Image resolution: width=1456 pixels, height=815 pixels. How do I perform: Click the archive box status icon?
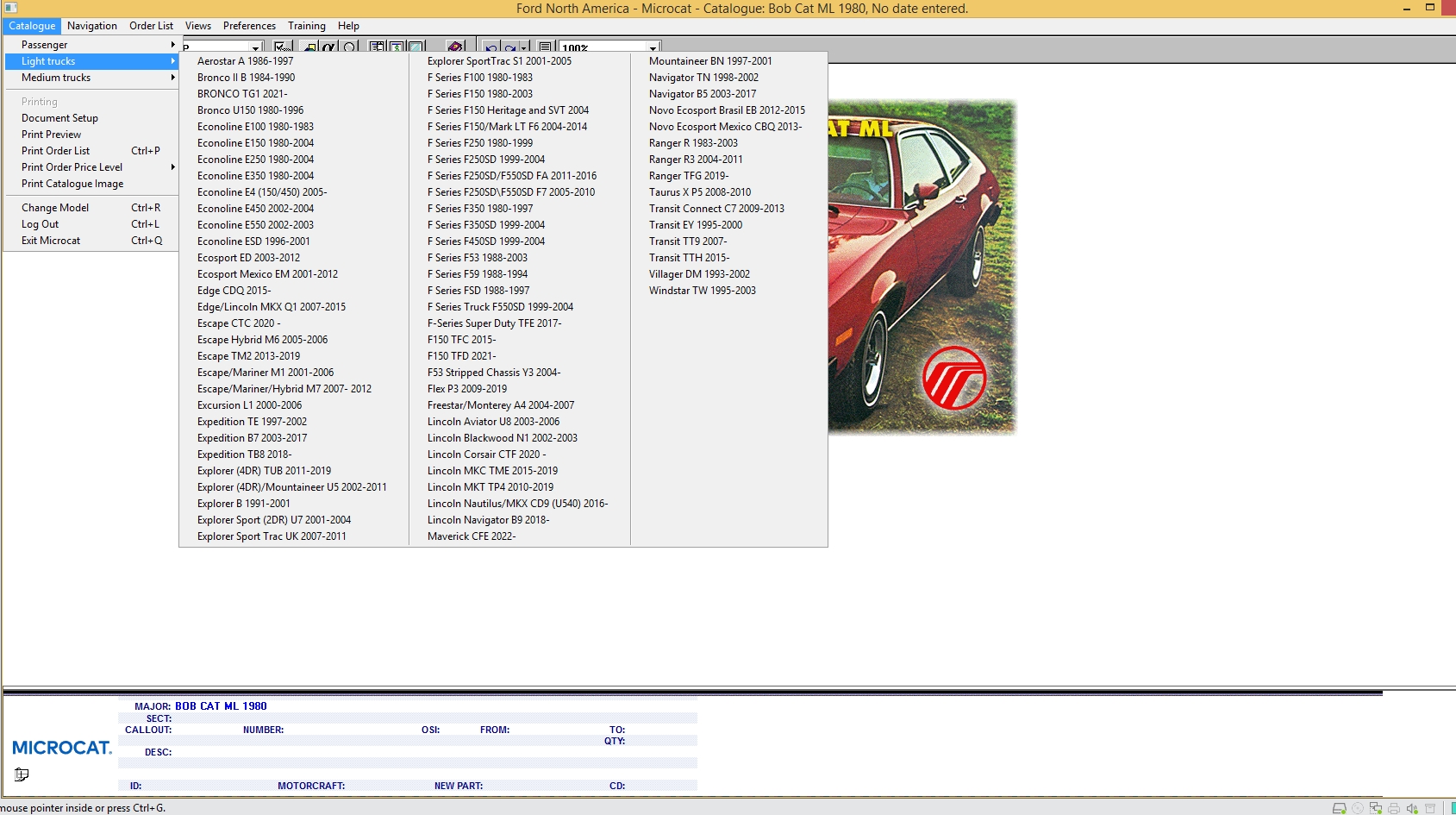pos(1430,808)
